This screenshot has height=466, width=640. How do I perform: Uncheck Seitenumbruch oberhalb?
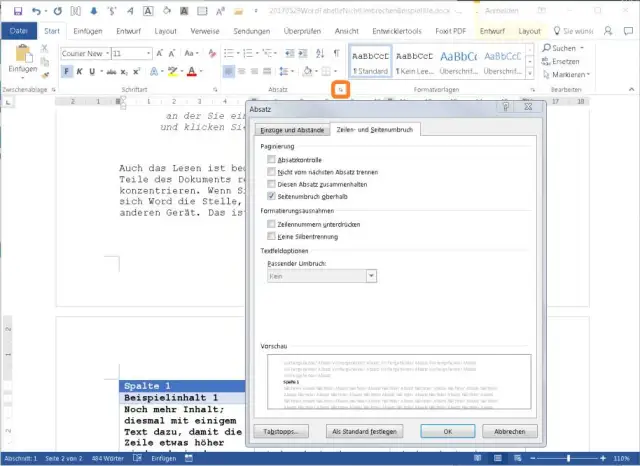[272, 197]
